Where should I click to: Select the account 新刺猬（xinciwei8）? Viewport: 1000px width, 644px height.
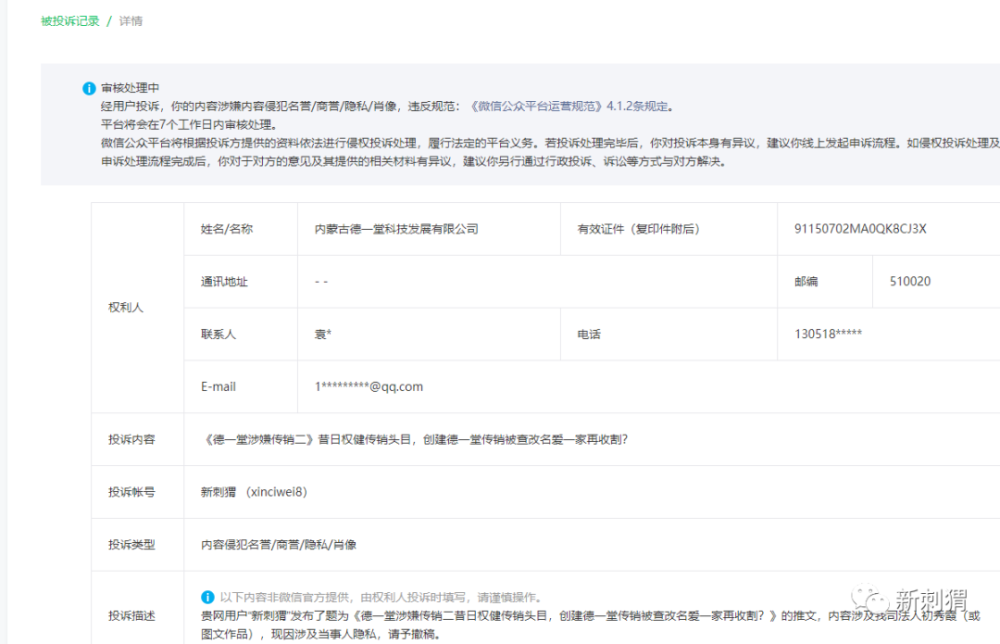[254, 492]
